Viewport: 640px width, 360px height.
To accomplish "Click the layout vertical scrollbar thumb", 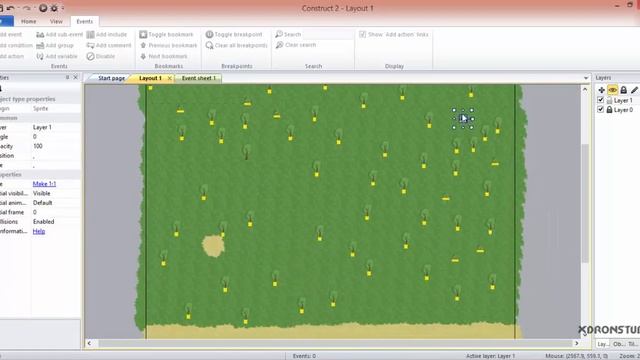I will click(x=585, y=203).
